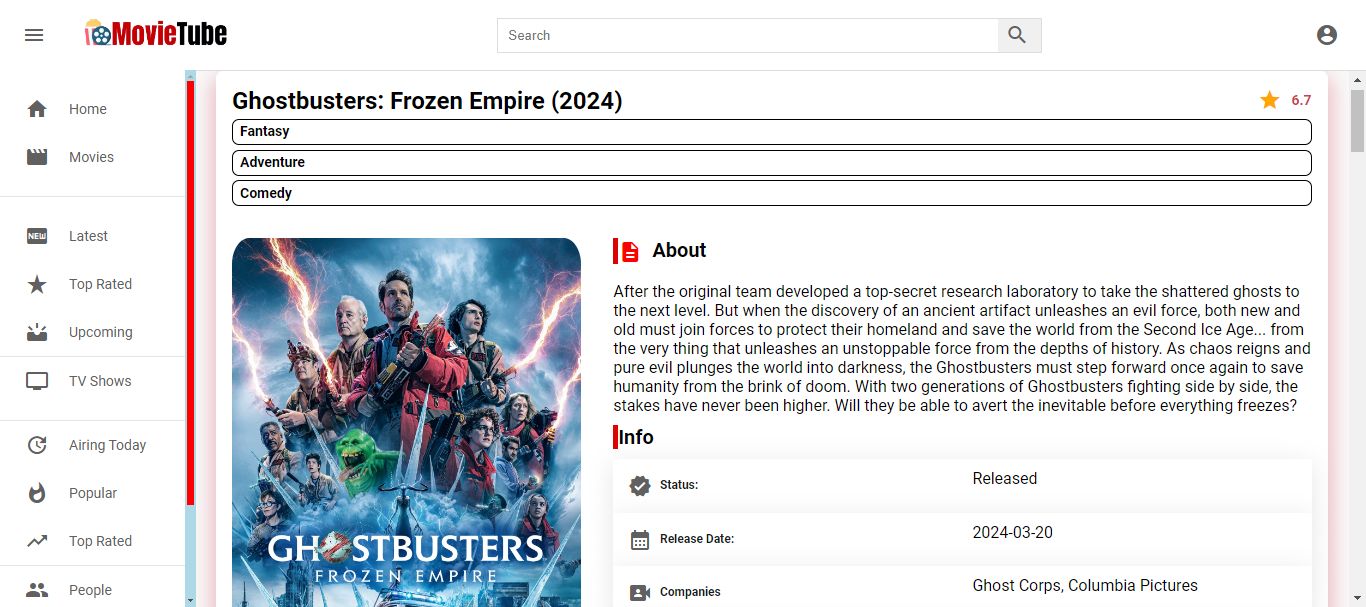
Task: Click the date '2024-03-20'
Action: [x=1013, y=532]
